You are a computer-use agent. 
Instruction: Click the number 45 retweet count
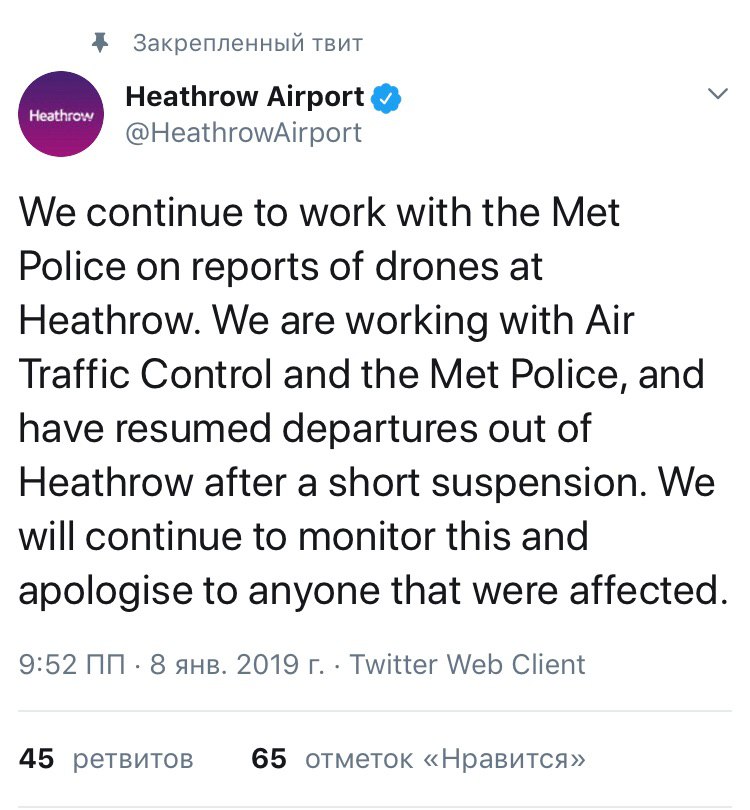tap(37, 758)
